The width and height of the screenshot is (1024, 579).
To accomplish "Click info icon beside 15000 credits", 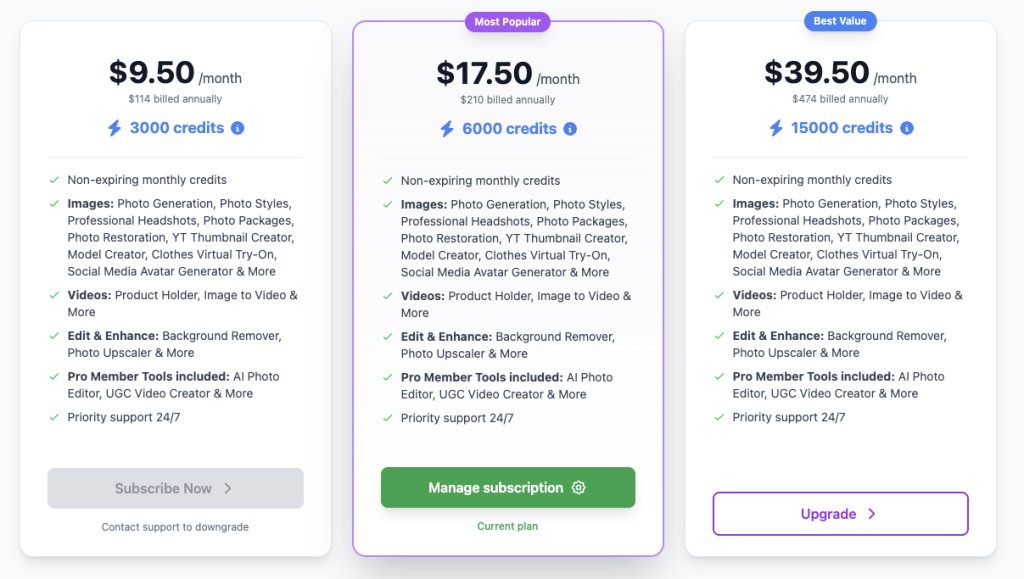I will (x=907, y=128).
